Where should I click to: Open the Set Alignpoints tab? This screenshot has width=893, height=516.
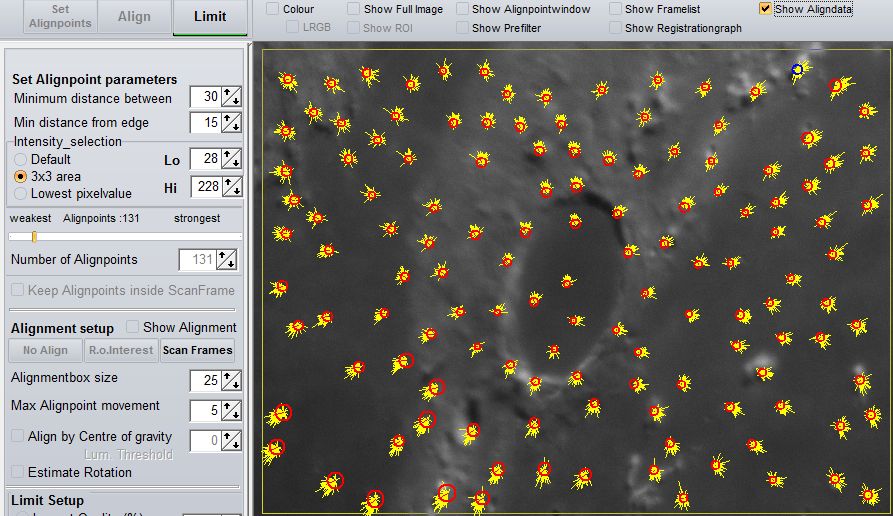pos(60,16)
